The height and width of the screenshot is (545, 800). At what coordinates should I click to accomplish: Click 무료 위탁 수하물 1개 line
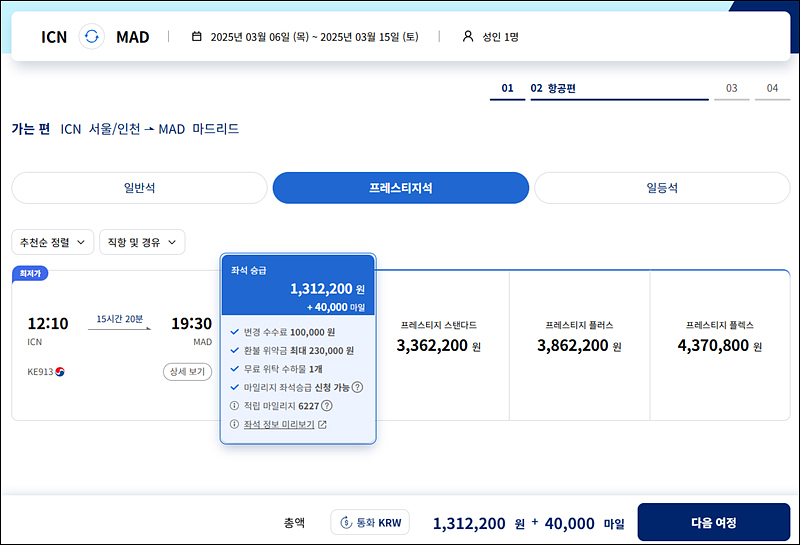[283, 369]
